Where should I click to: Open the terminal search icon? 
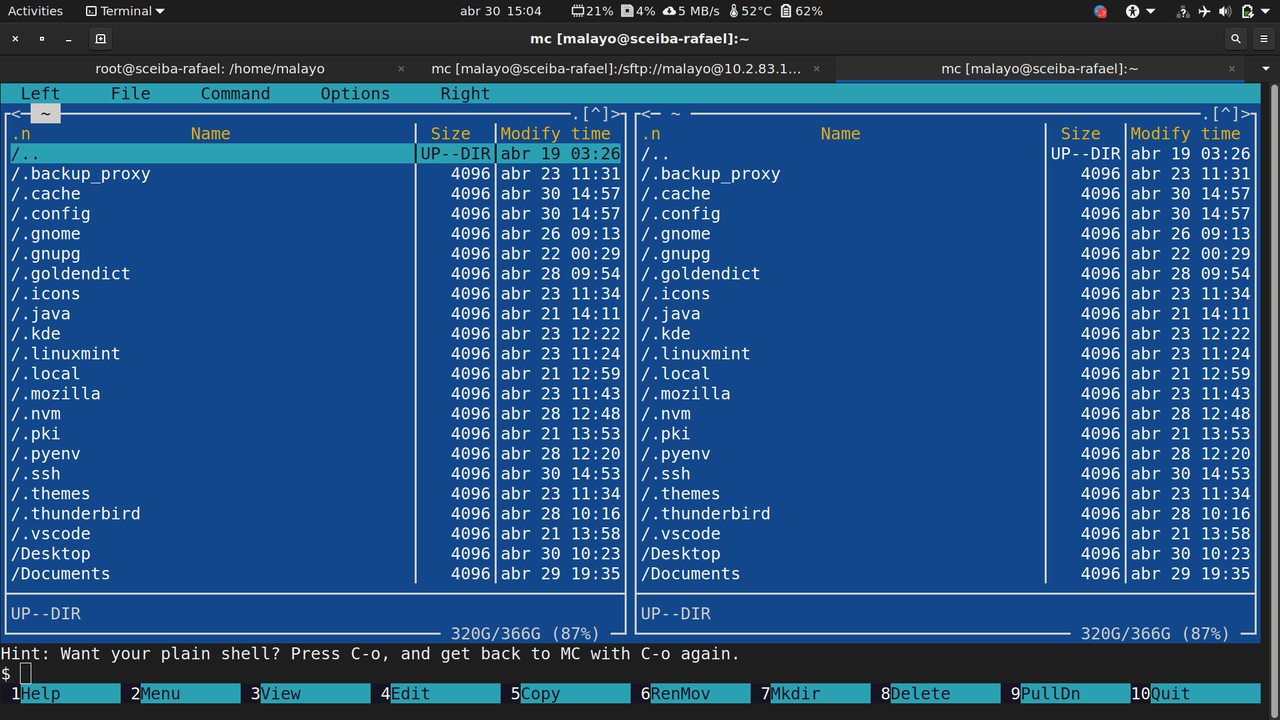pos(1236,39)
